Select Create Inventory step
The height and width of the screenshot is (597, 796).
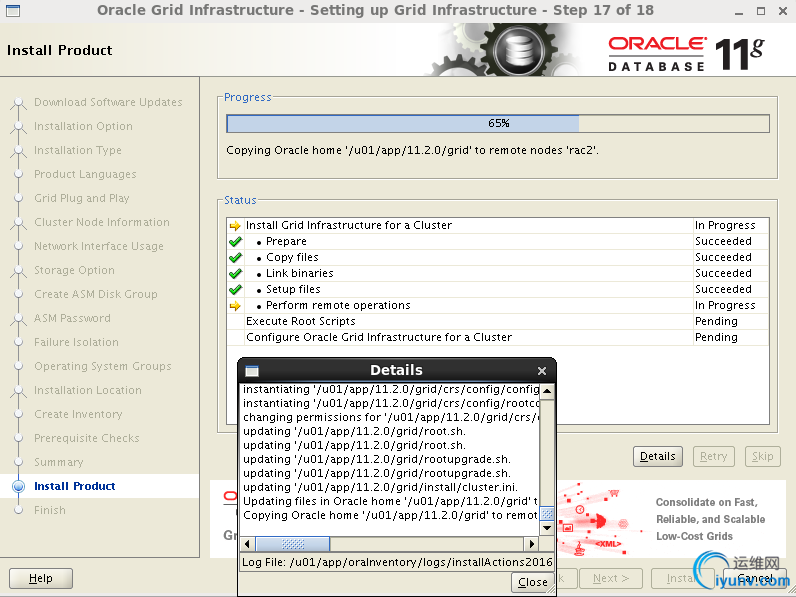coord(78,414)
